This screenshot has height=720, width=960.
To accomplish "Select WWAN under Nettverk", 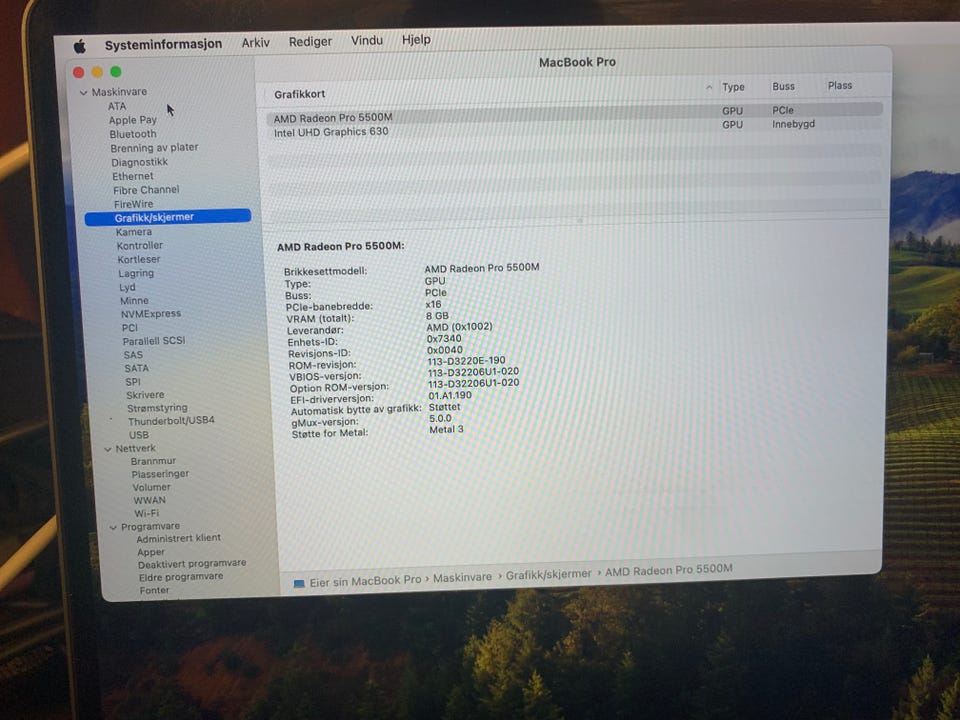I will [149, 500].
